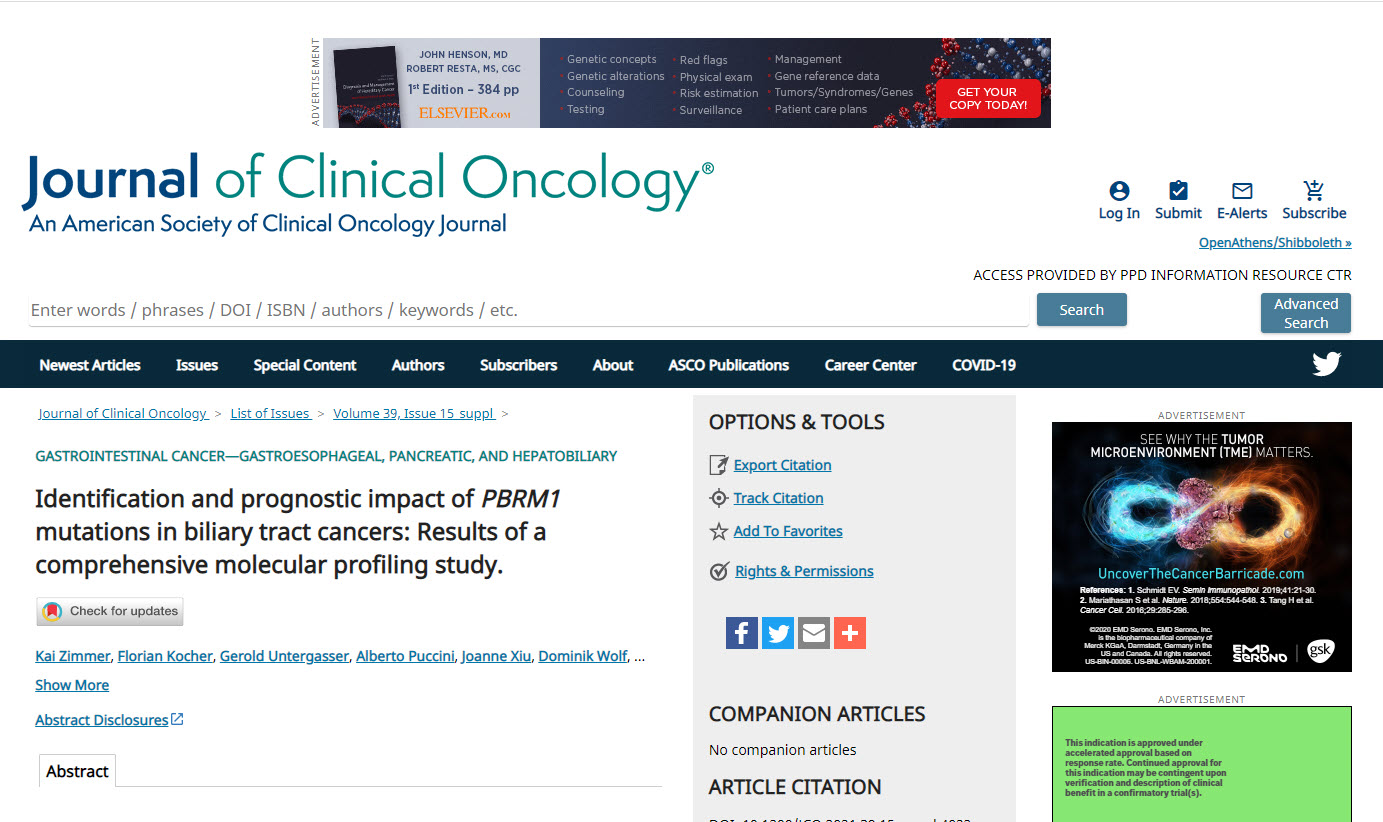Open author Kai Zimmer
This screenshot has width=1383, height=822.
[72, 656]
